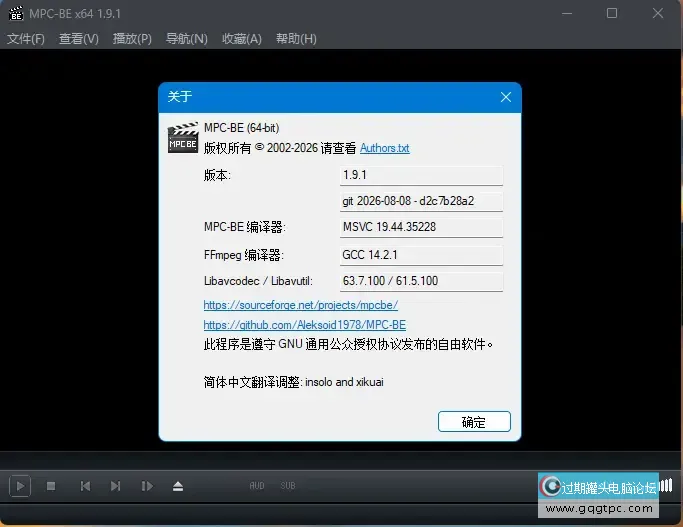Click the GNU license statement text
Viewport: 683px width, 527px height.
pos(348,344)
